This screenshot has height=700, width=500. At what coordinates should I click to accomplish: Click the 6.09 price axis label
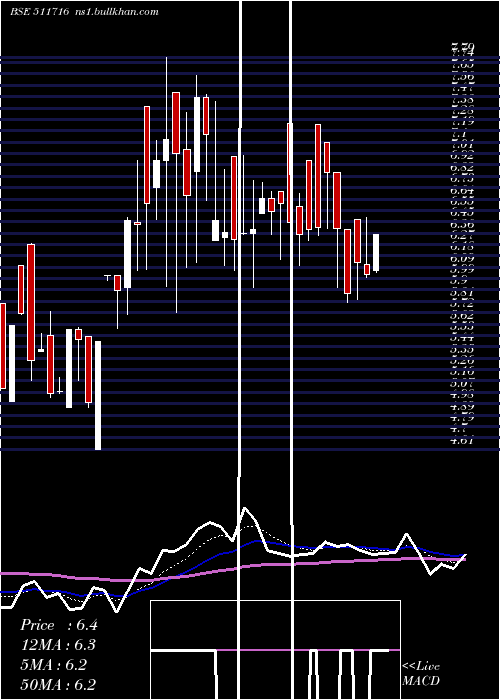[x=462, y=258]
